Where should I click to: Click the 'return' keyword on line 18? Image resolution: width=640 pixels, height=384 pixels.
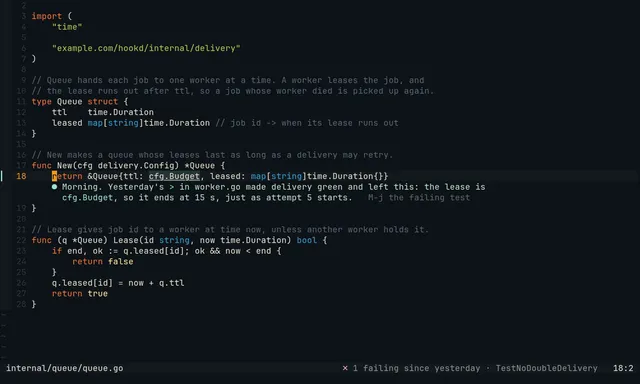point(67,176)
